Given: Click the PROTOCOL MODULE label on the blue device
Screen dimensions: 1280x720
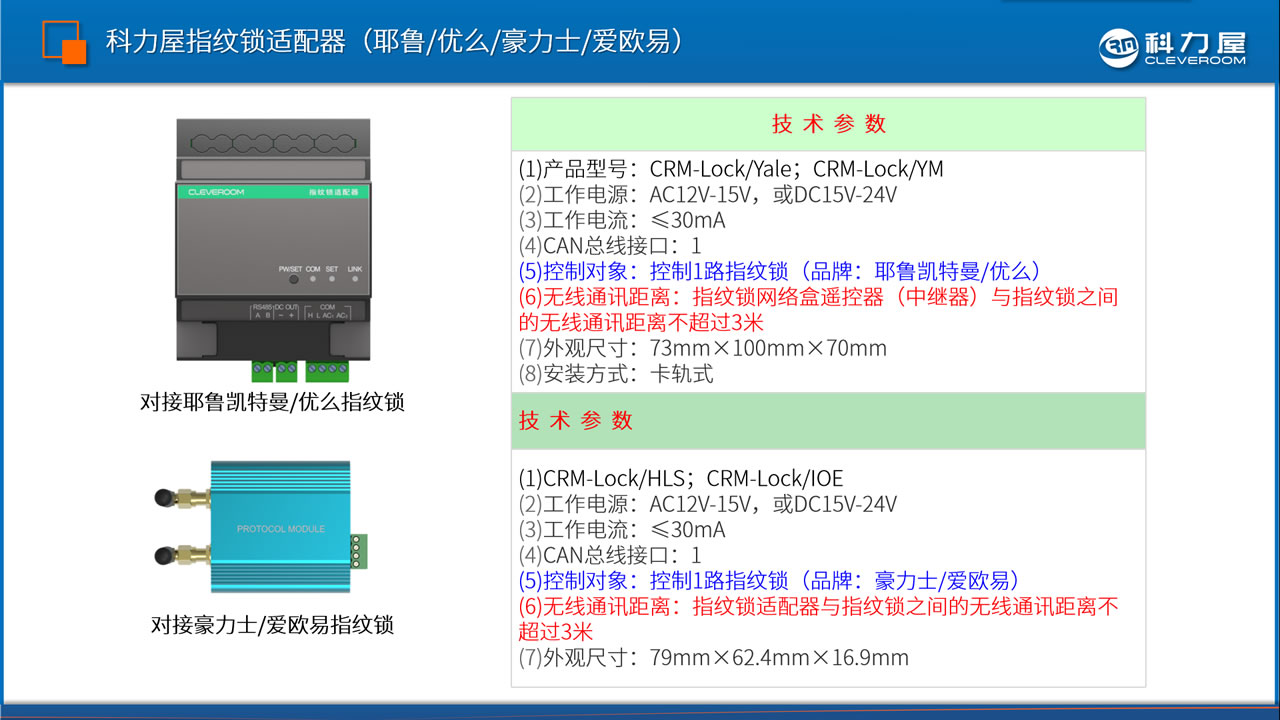Looking at the screenshot, I should (x=281, y=528).
